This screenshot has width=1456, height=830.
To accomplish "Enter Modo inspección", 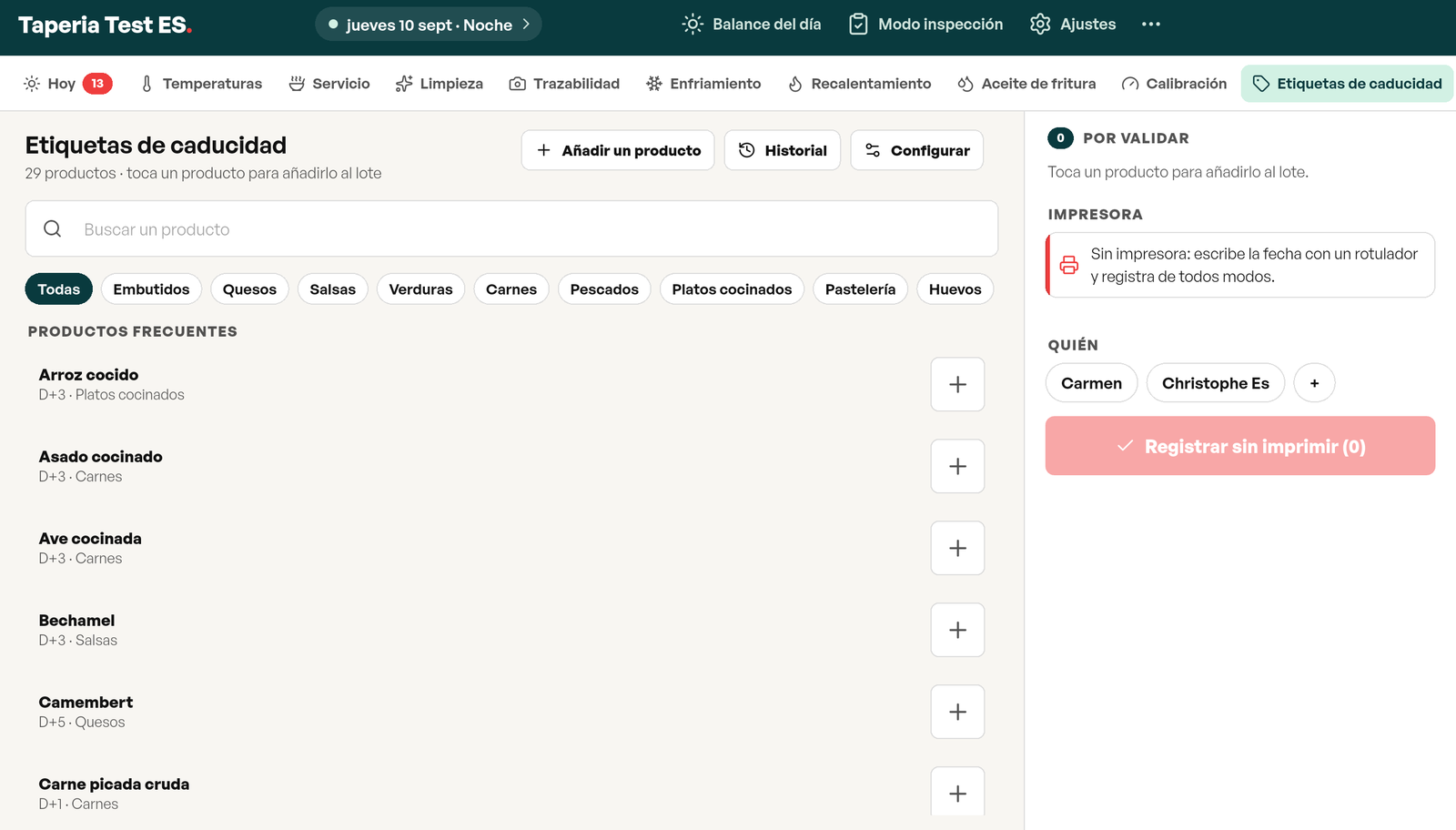I will pos(926,25).
